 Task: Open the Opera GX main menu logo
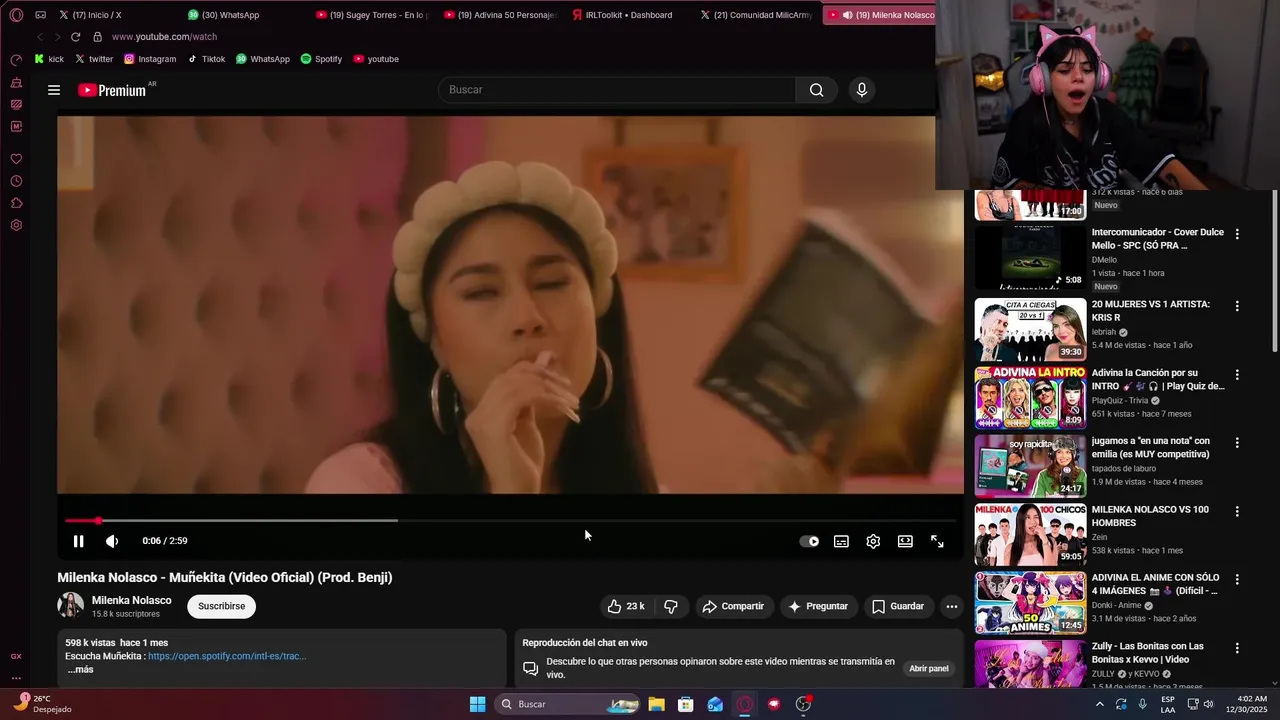16,15
